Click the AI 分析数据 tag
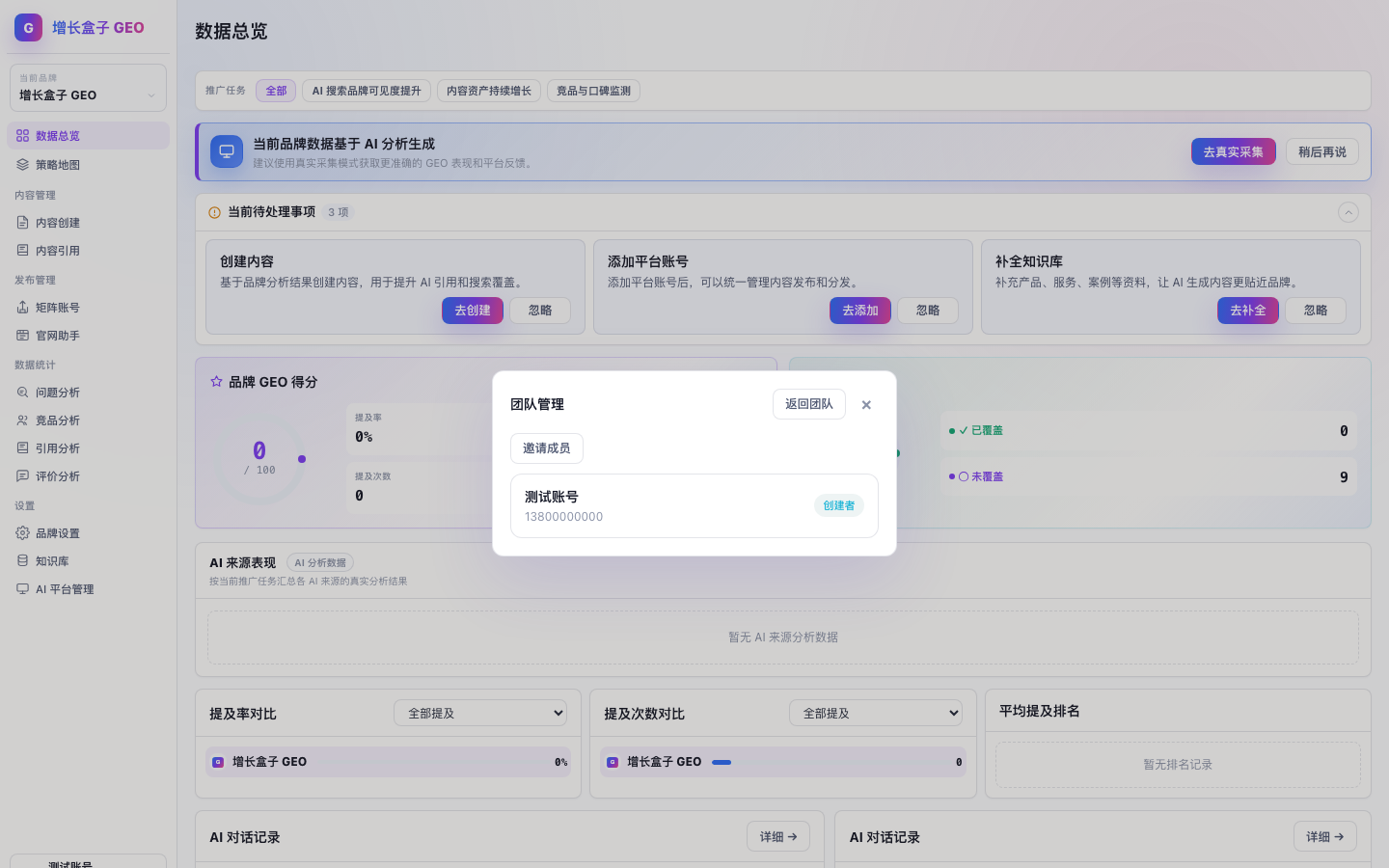The height and width of the screenshot is (868, 1389). point(320,562)
